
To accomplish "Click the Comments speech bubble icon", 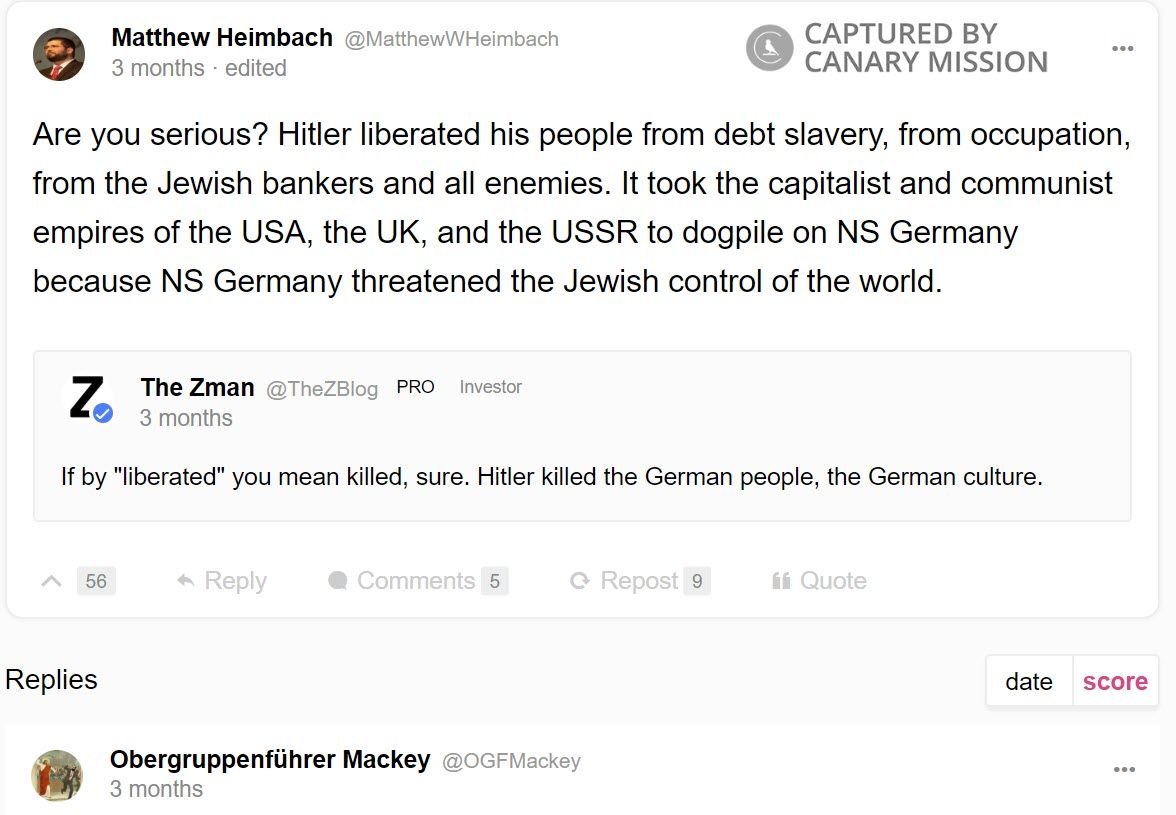I will click(x=338, y=581).
